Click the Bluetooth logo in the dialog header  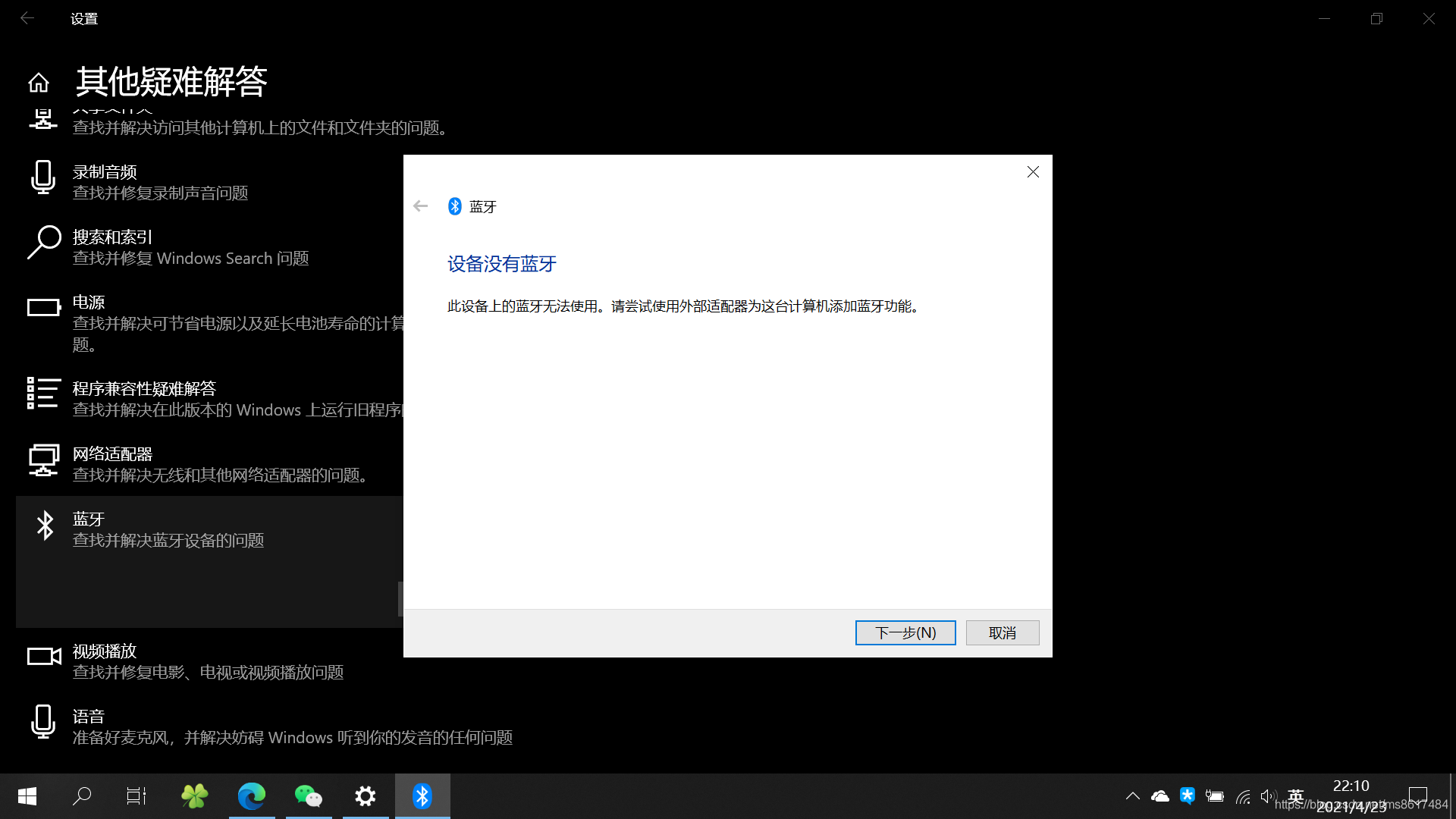(x=455, y=206)
